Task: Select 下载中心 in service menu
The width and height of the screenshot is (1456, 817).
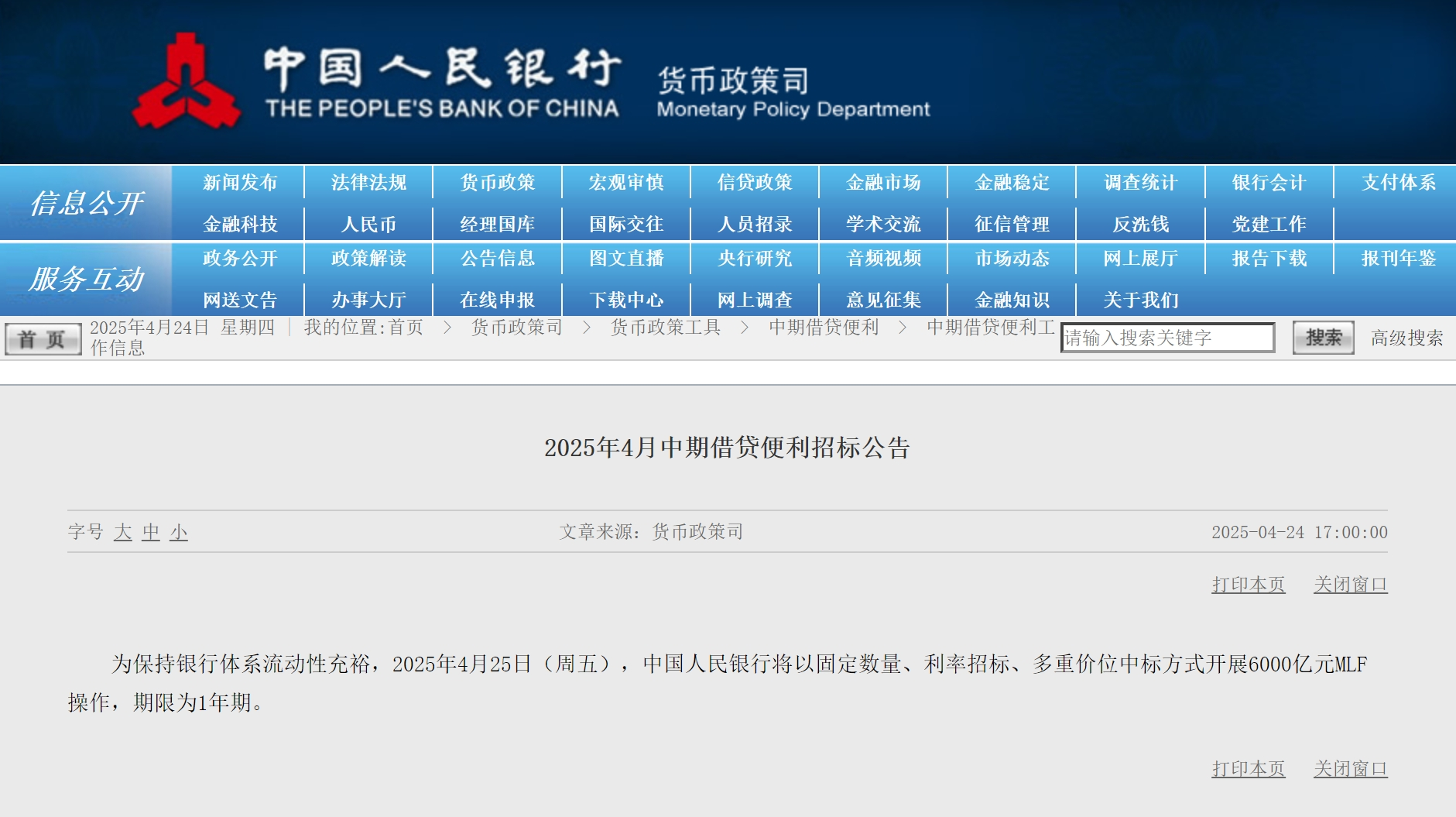Action: click(626, 300)
